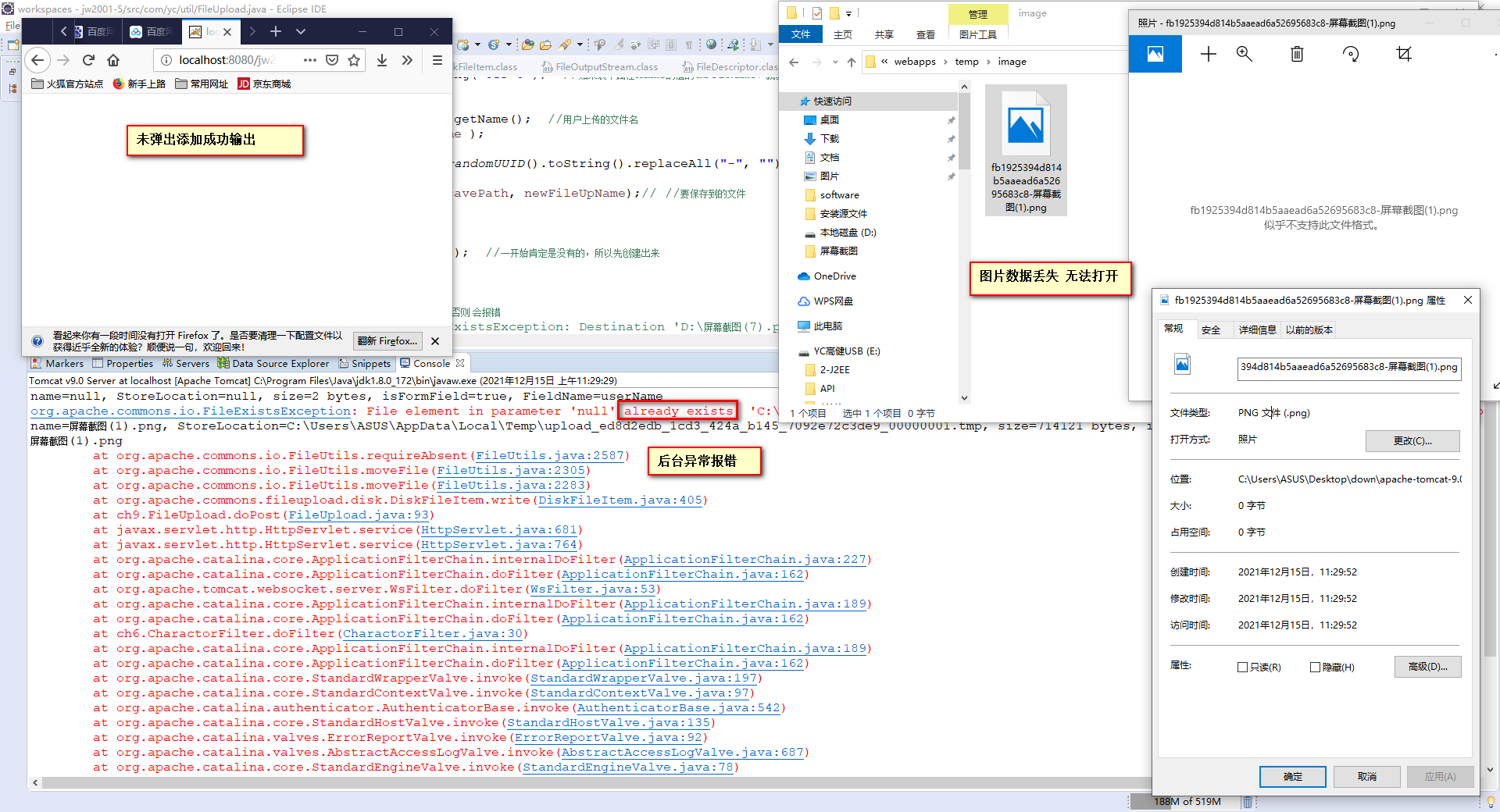Reload the localhost page in Firefox
The width and height of the screenshot is (1500, 812).
tap(88, 60)
